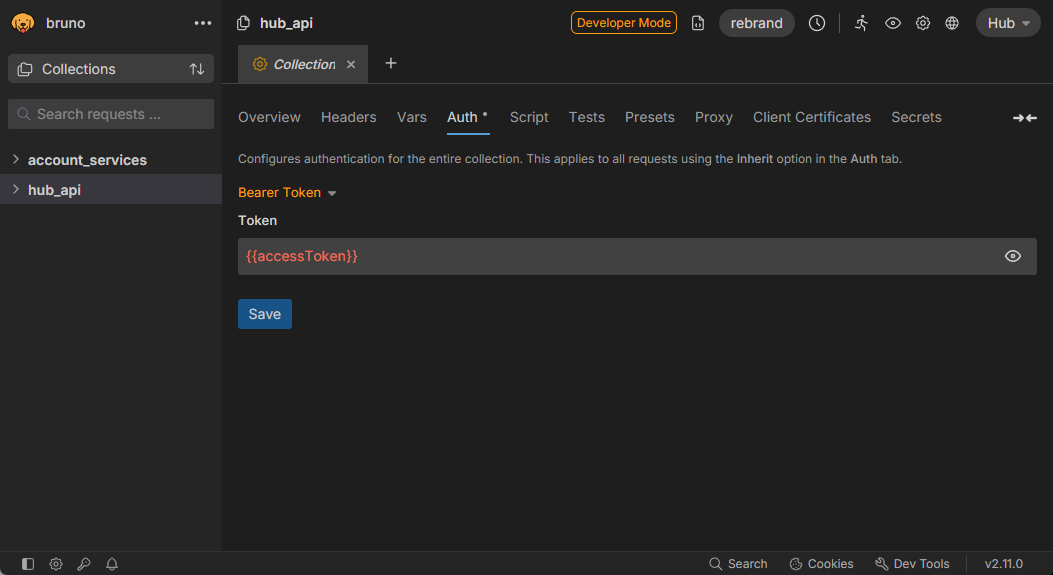Open the Hub environment dropdown
1053x575 pixels.
tap(1008, 23)
